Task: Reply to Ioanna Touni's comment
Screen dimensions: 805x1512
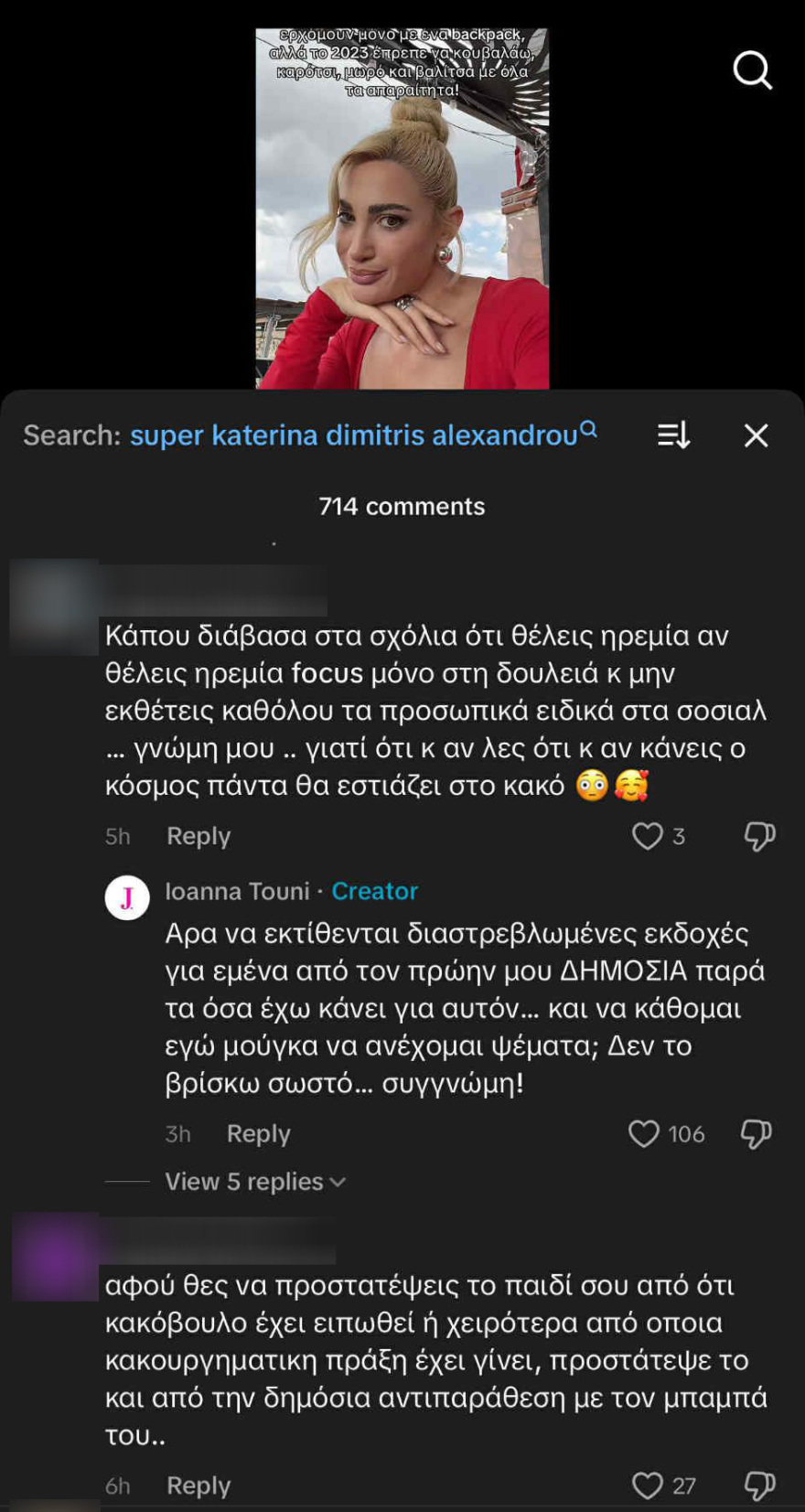Action: tap(257, 1133)
